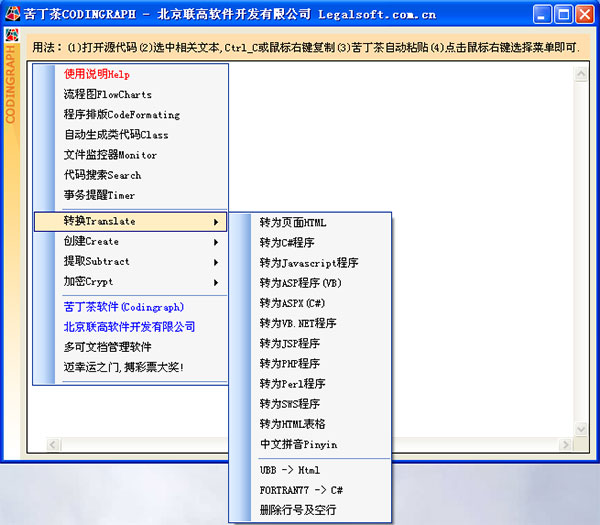This screenshot has width=600, height=525.
Task: Click the vertical scrollbar down arrow
Action: point(581,429)
